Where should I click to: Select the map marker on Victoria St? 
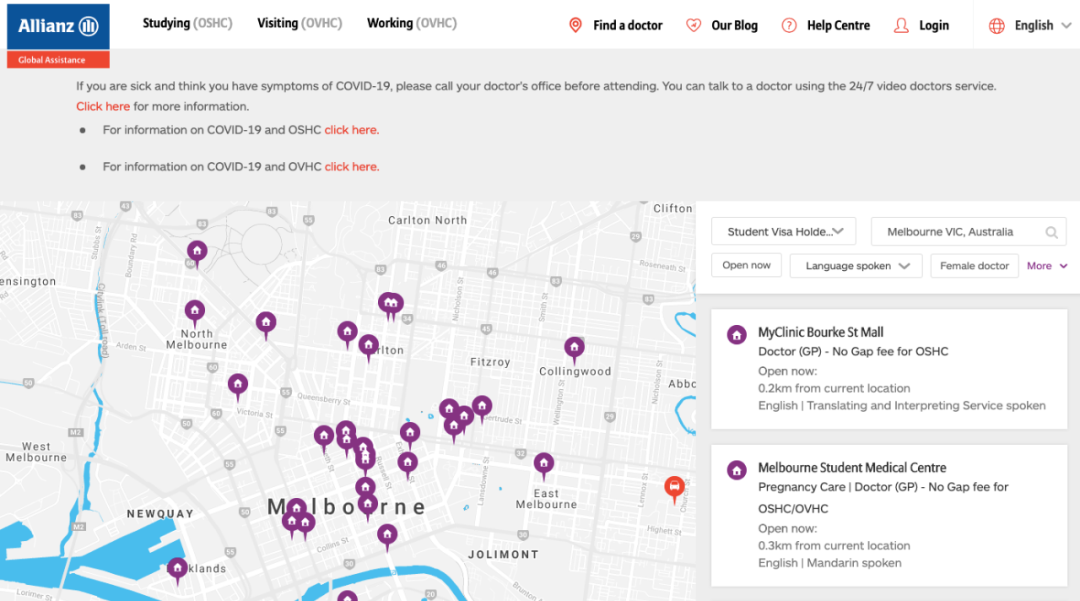coord(238,386)
